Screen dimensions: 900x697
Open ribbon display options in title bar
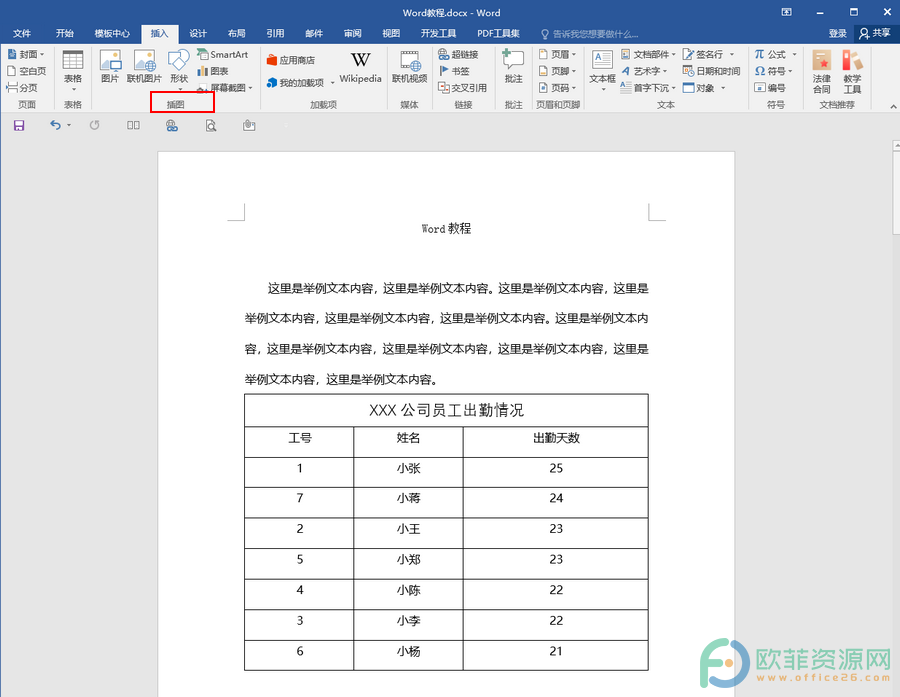786,12
